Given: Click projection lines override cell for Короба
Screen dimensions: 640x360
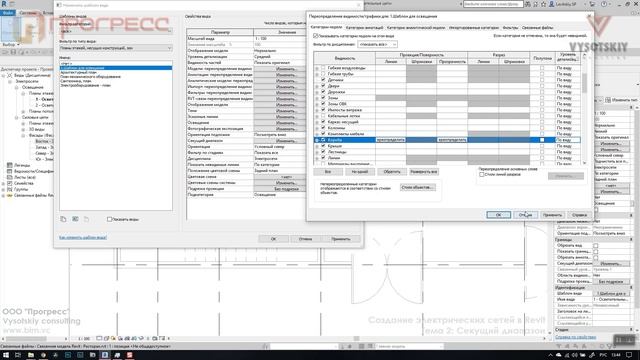Looking at the screenshot, I should coord(391,140).
